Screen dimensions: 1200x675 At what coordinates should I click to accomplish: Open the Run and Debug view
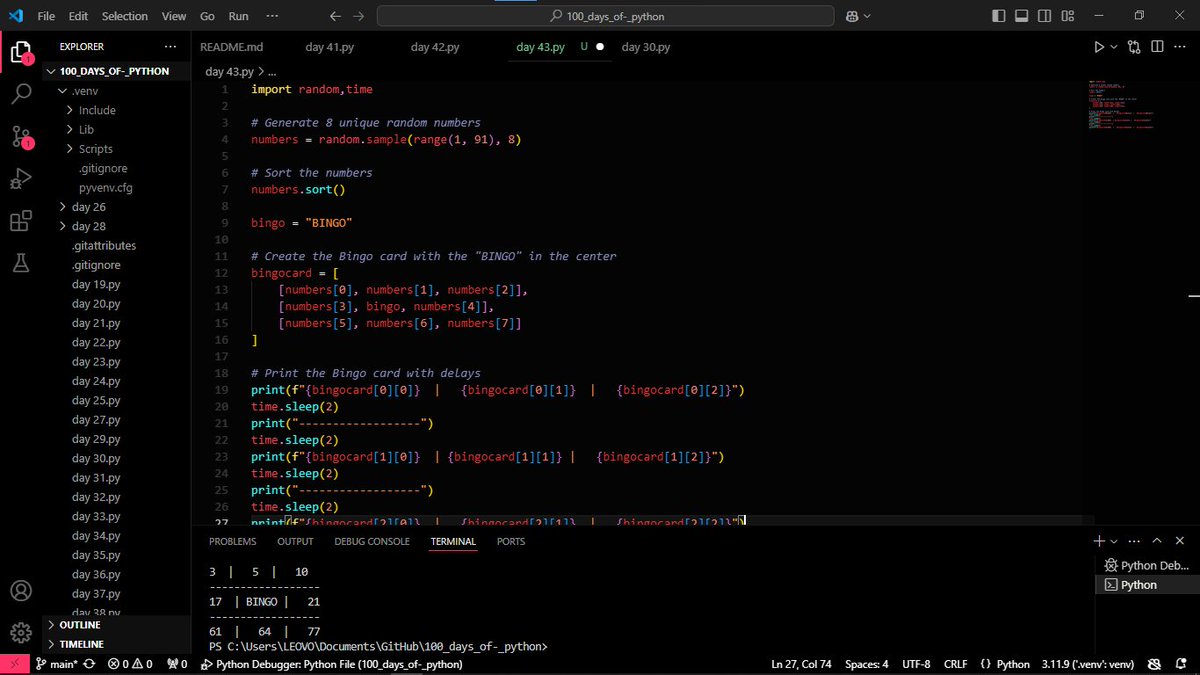click(x=21, y=179)
